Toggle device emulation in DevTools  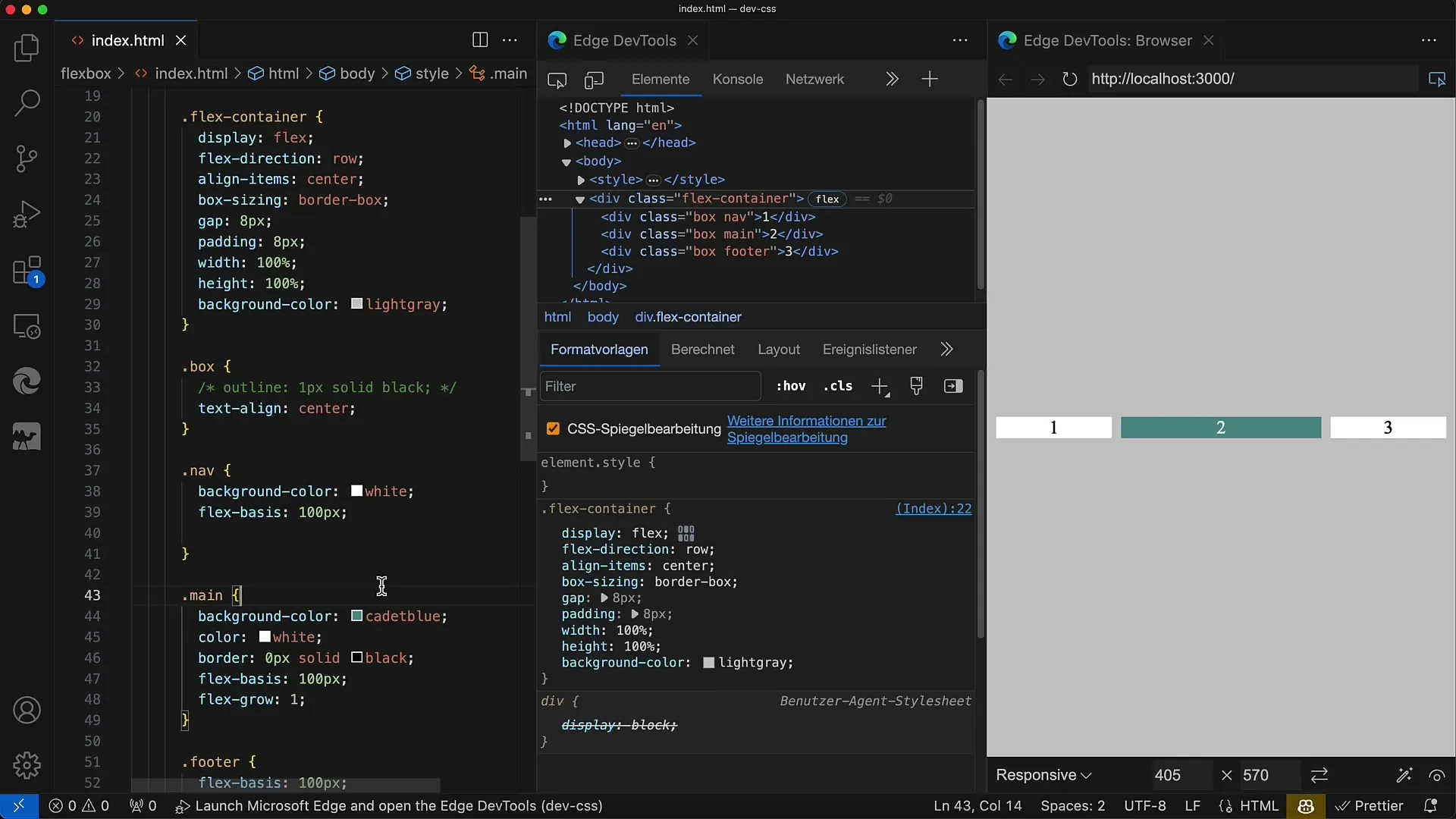(595, 80)
